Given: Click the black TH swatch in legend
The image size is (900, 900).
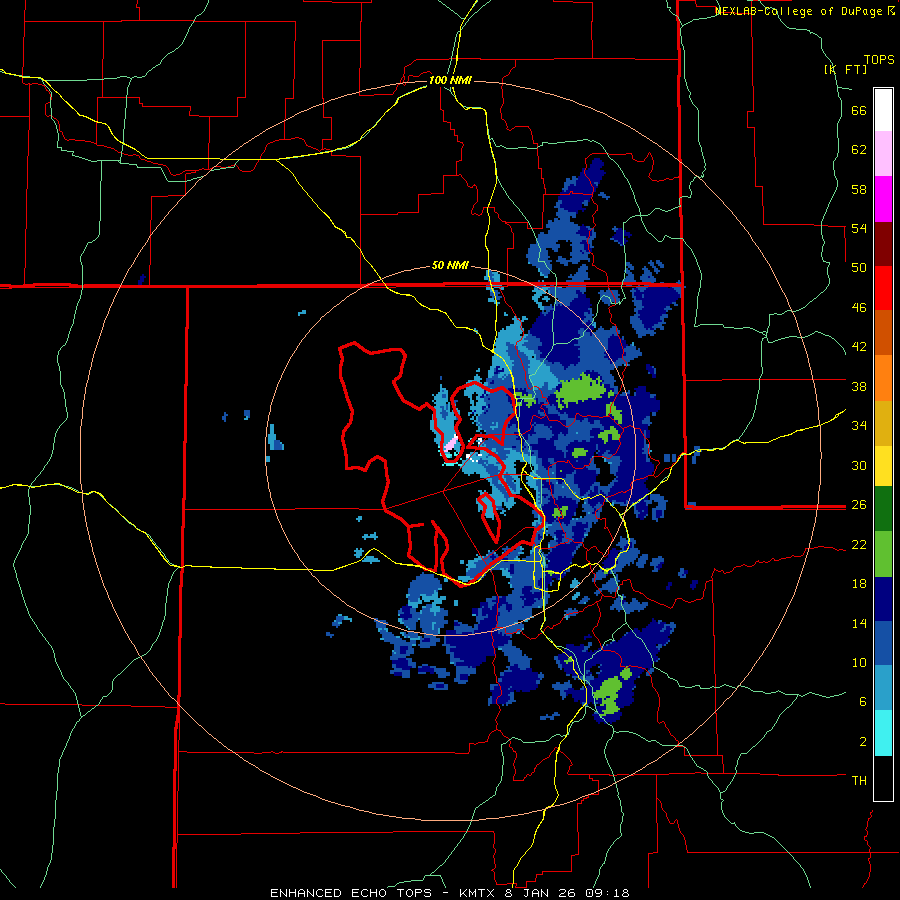Looking at the screenshot, I should coord(883,778).
